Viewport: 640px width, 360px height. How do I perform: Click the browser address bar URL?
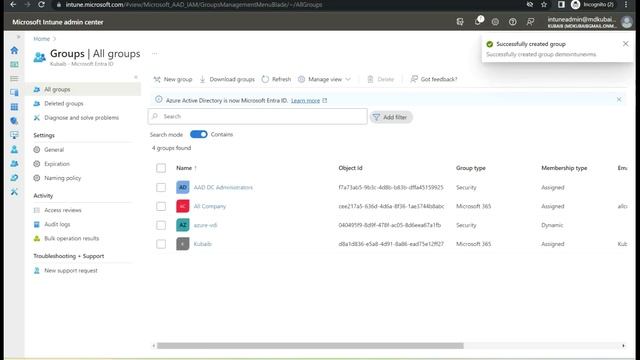click(194, 4)
